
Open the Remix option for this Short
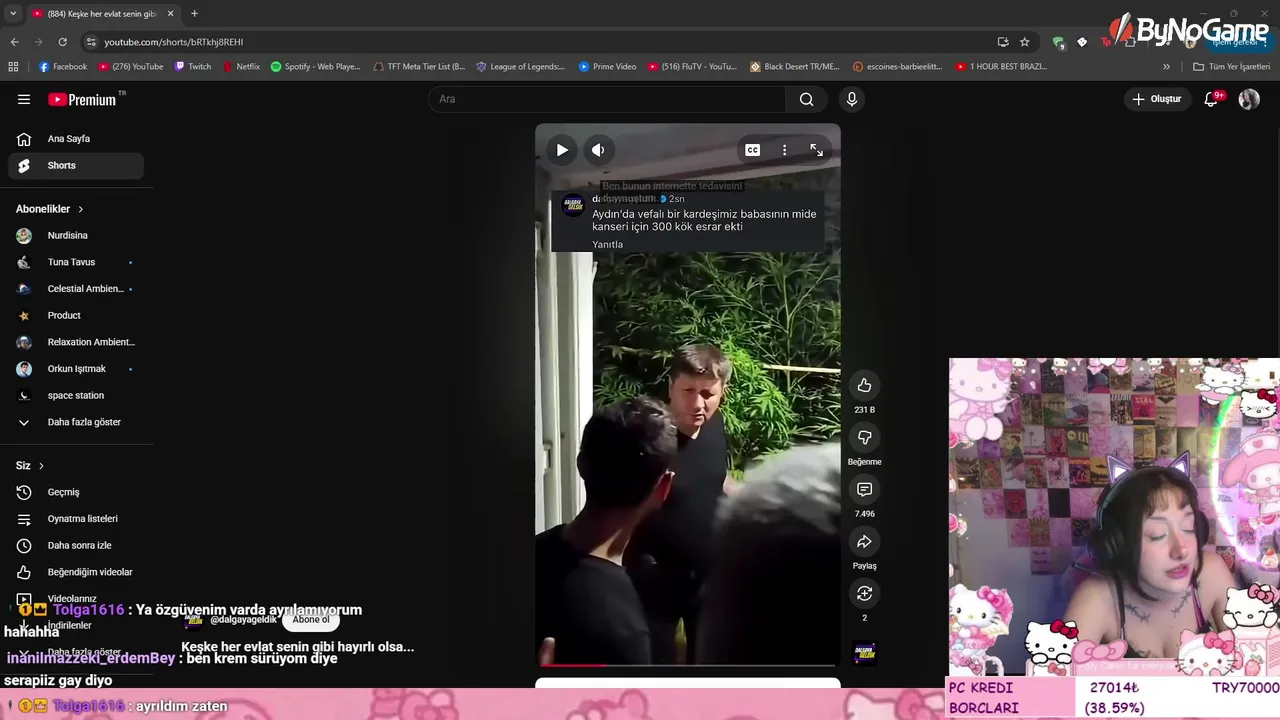pyautogui.click(x=864, y=594)
